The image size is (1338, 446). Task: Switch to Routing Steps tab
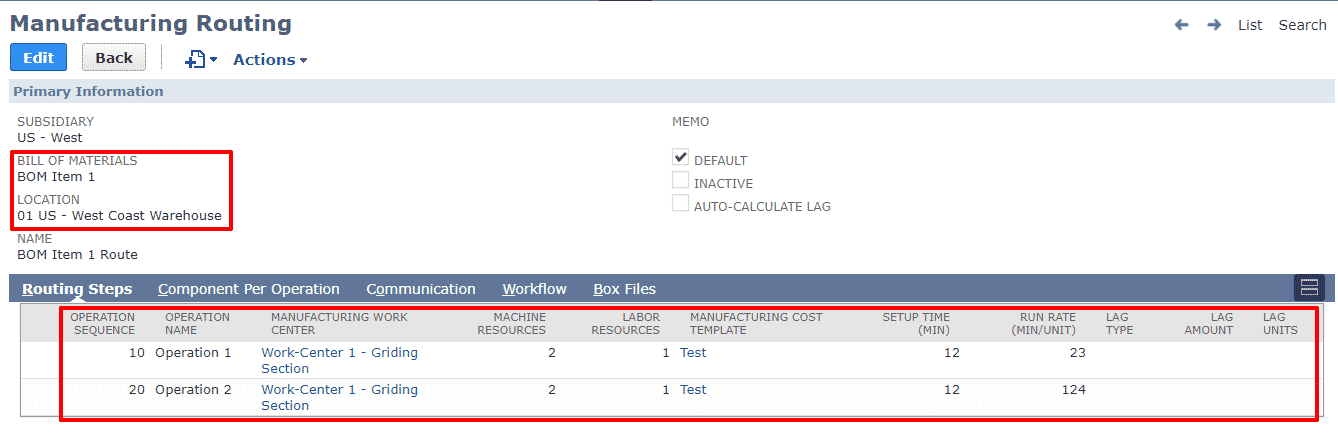point(77,289)
